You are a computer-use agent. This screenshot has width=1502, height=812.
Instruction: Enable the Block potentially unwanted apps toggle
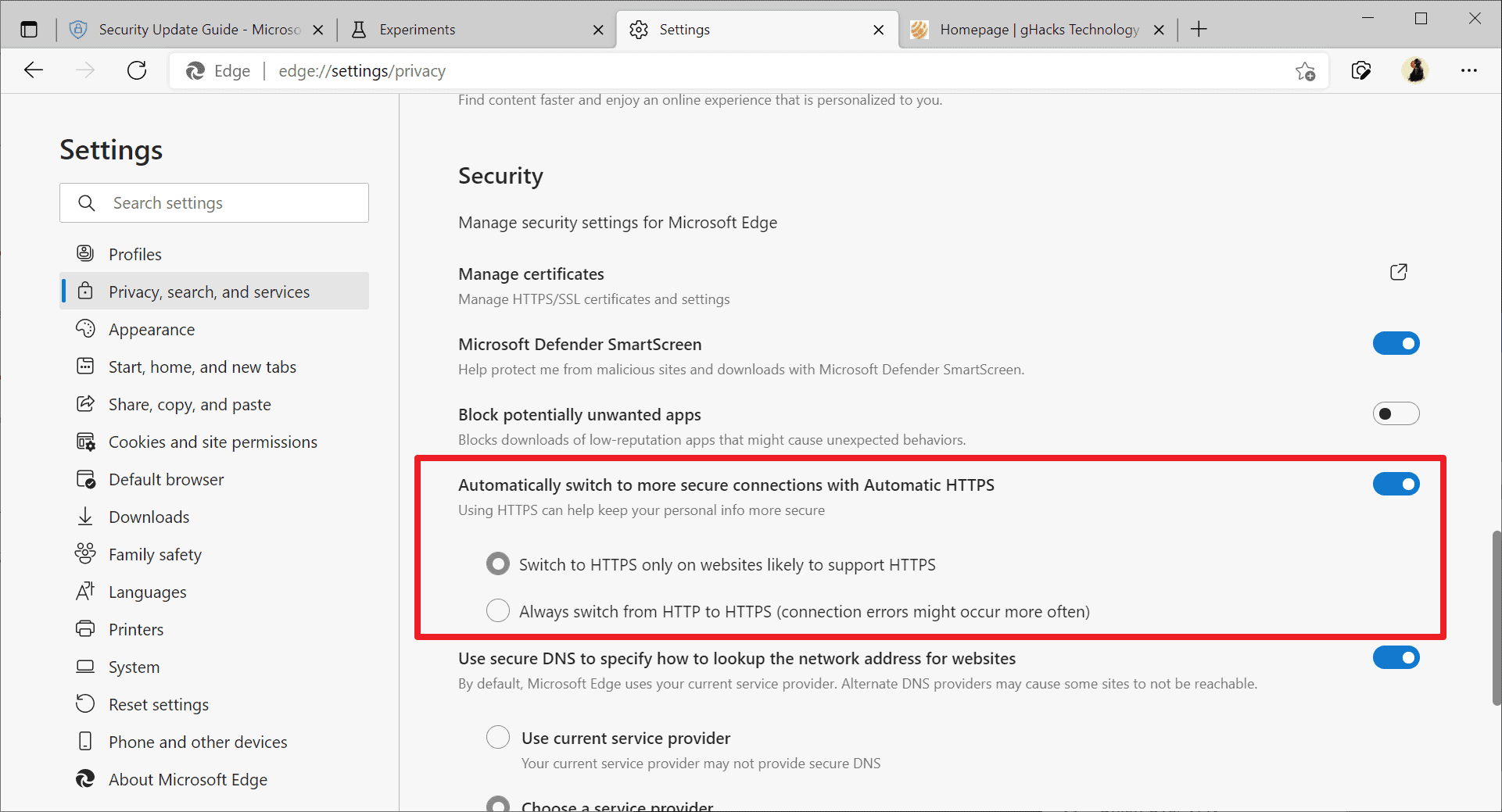(1396, 413)
